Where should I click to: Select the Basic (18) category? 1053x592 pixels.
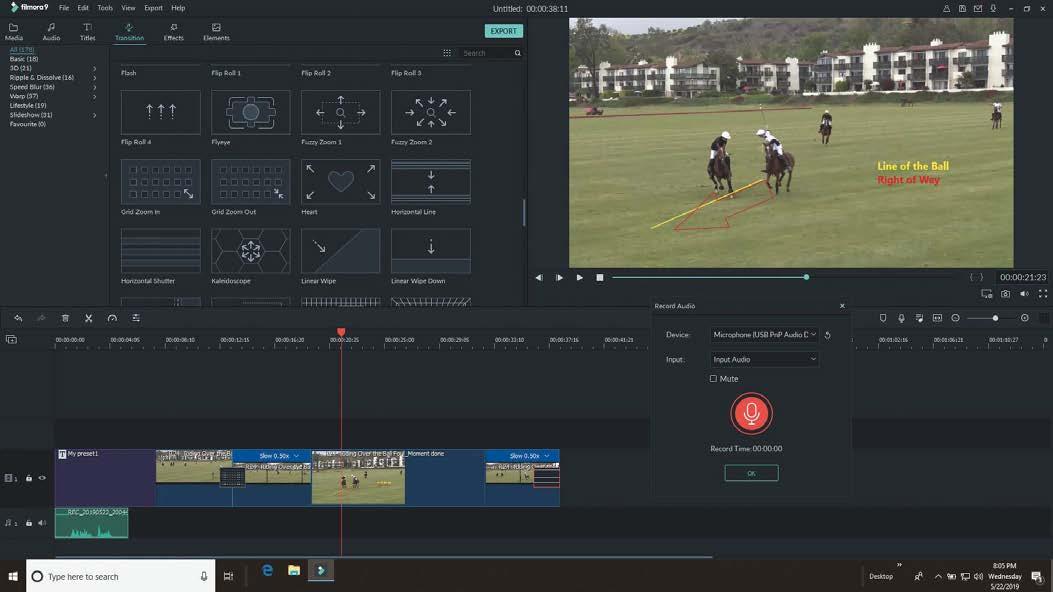tap(24, 59)
